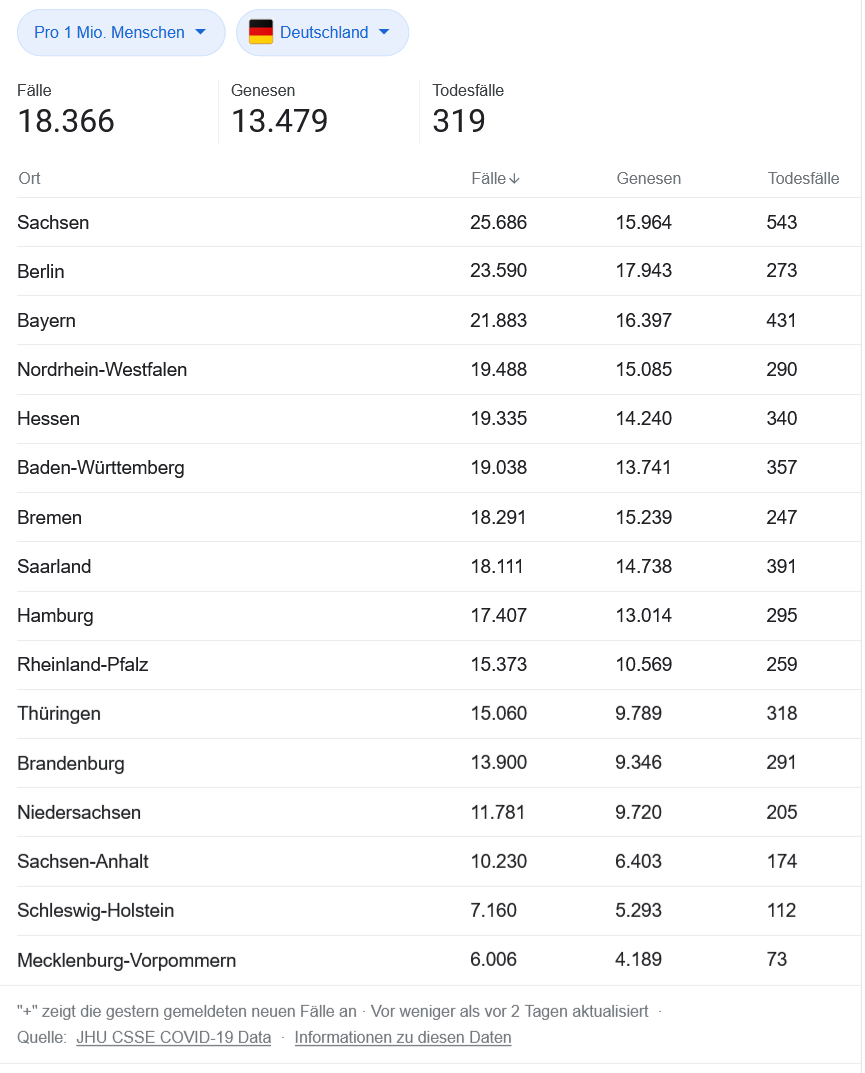The height and width of the screenshot is (1073, 865).
Task: Sort the table by the Fälle column
Action: (490, 178)
